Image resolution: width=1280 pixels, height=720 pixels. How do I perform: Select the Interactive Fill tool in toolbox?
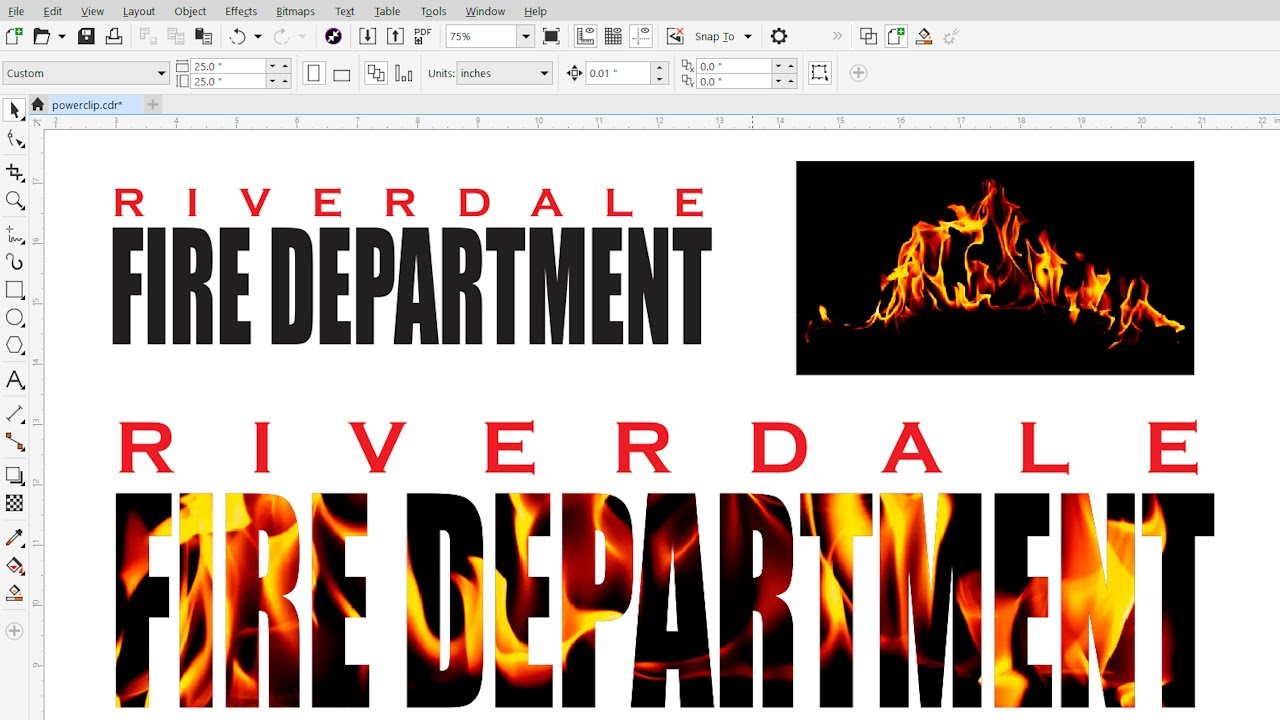click(x=14, y=566)
